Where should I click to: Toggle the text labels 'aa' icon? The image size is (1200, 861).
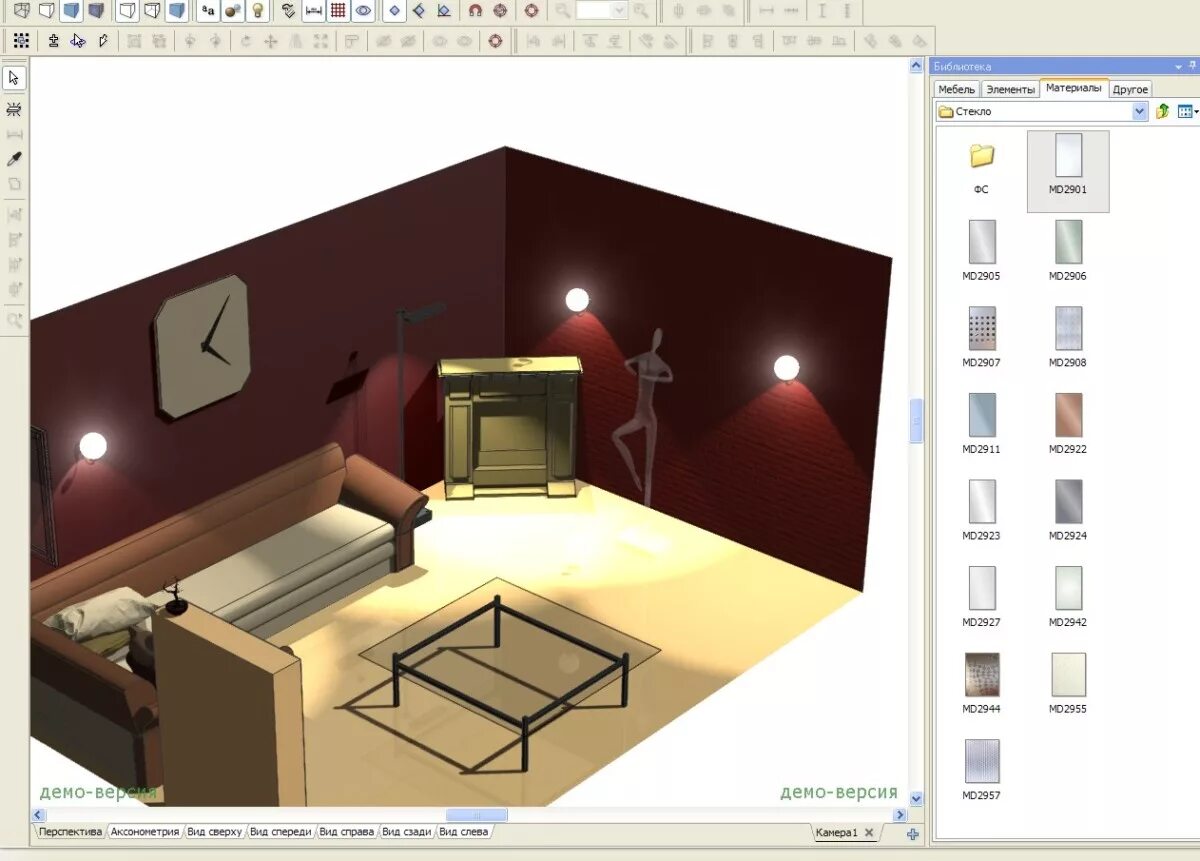[x=207, y=11]
